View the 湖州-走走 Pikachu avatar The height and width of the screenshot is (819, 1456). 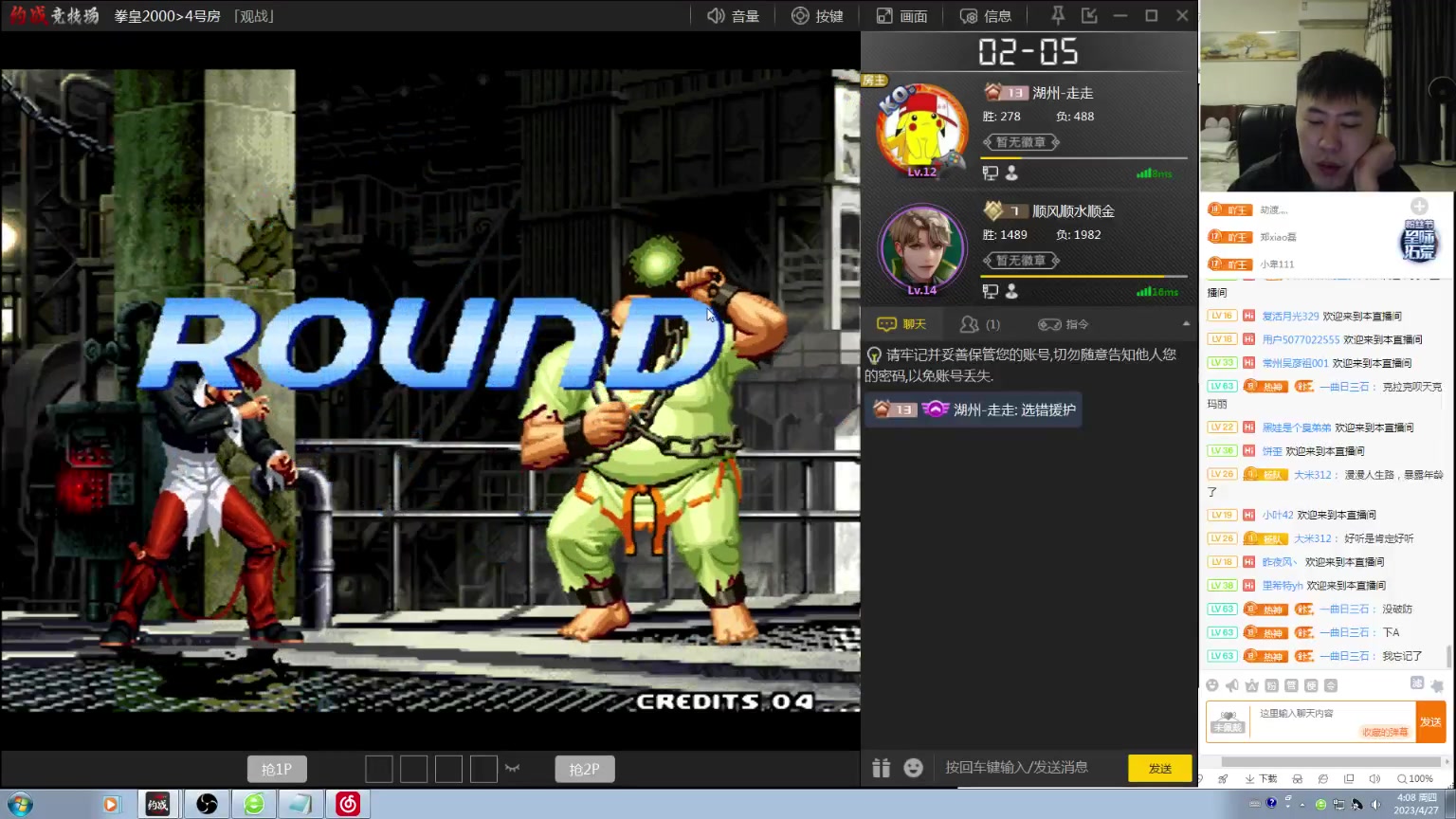[921, 131]
